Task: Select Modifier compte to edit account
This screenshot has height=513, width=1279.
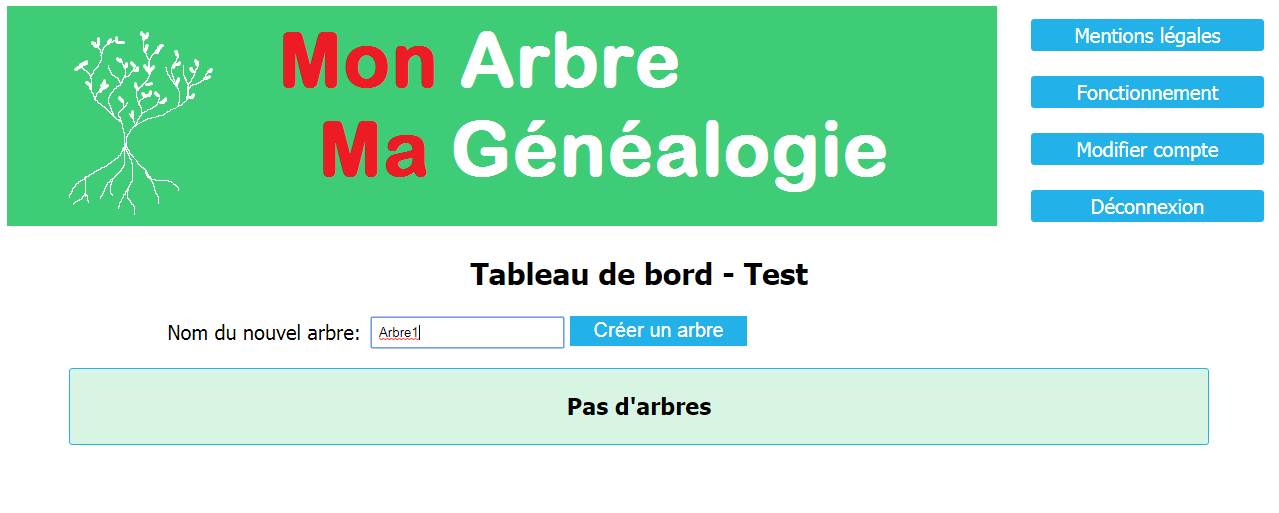Action: tap(1147, 150)
